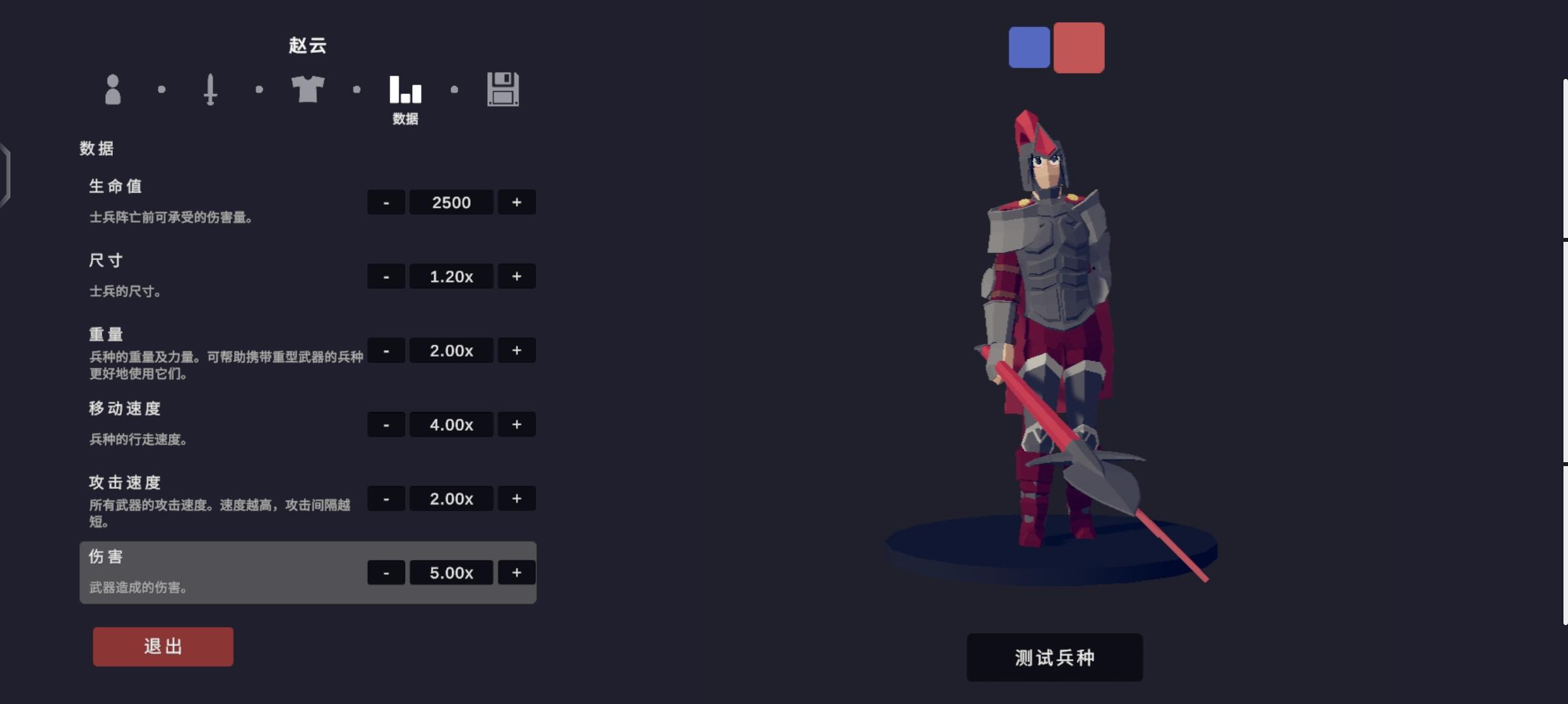This screenshot has width=1568, height=704.
Task: Increase 尺寸 with the plus button
Action: click(x=517, y=276)
